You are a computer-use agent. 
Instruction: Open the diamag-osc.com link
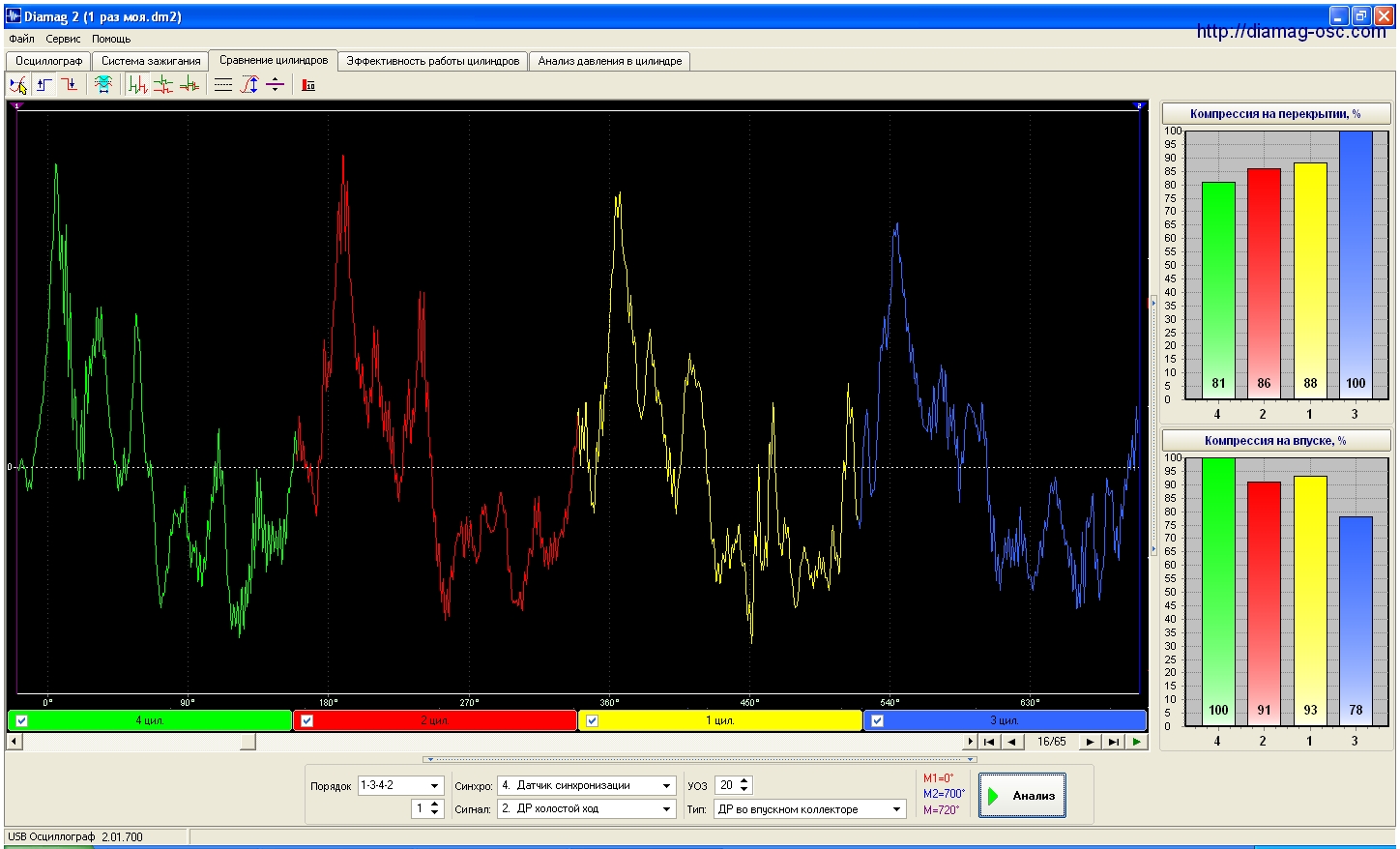tap(1291, 32)
